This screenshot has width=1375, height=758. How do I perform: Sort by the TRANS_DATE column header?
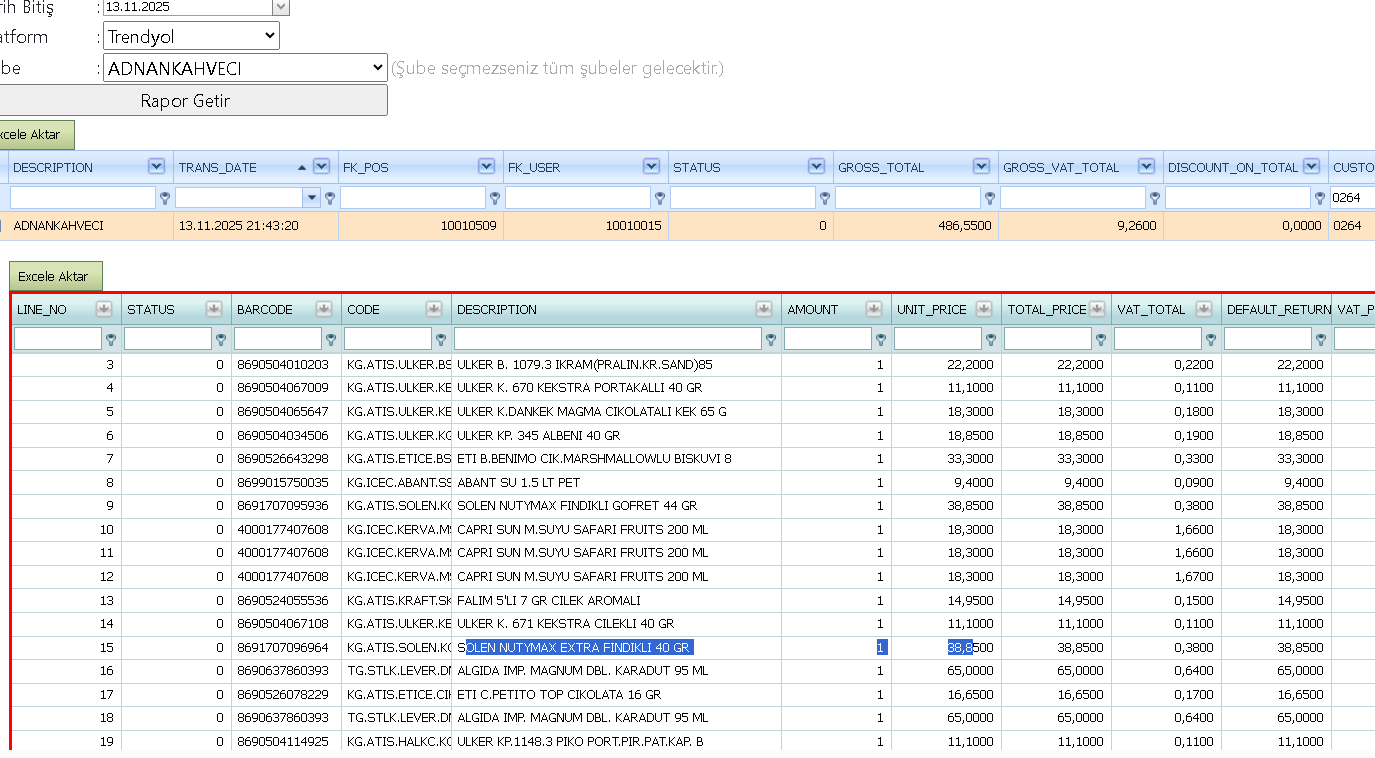pos(218,167)
